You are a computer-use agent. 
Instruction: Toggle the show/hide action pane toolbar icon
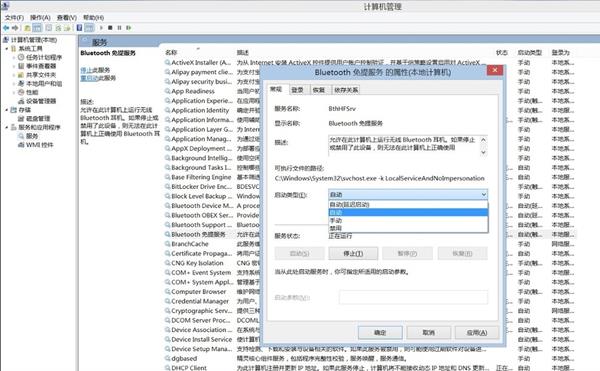pyautogui.click(x=90, y=28)
